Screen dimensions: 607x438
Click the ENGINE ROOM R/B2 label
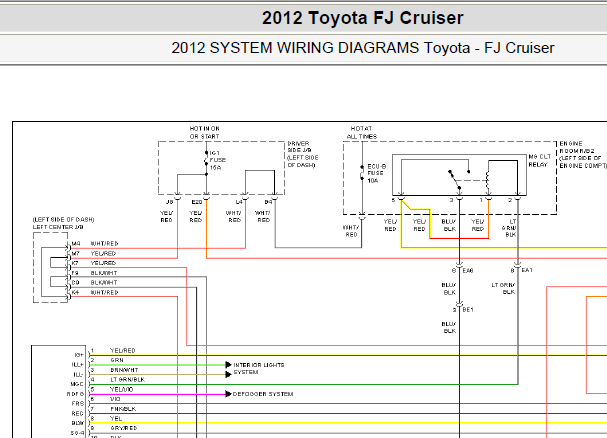(583, 155)
